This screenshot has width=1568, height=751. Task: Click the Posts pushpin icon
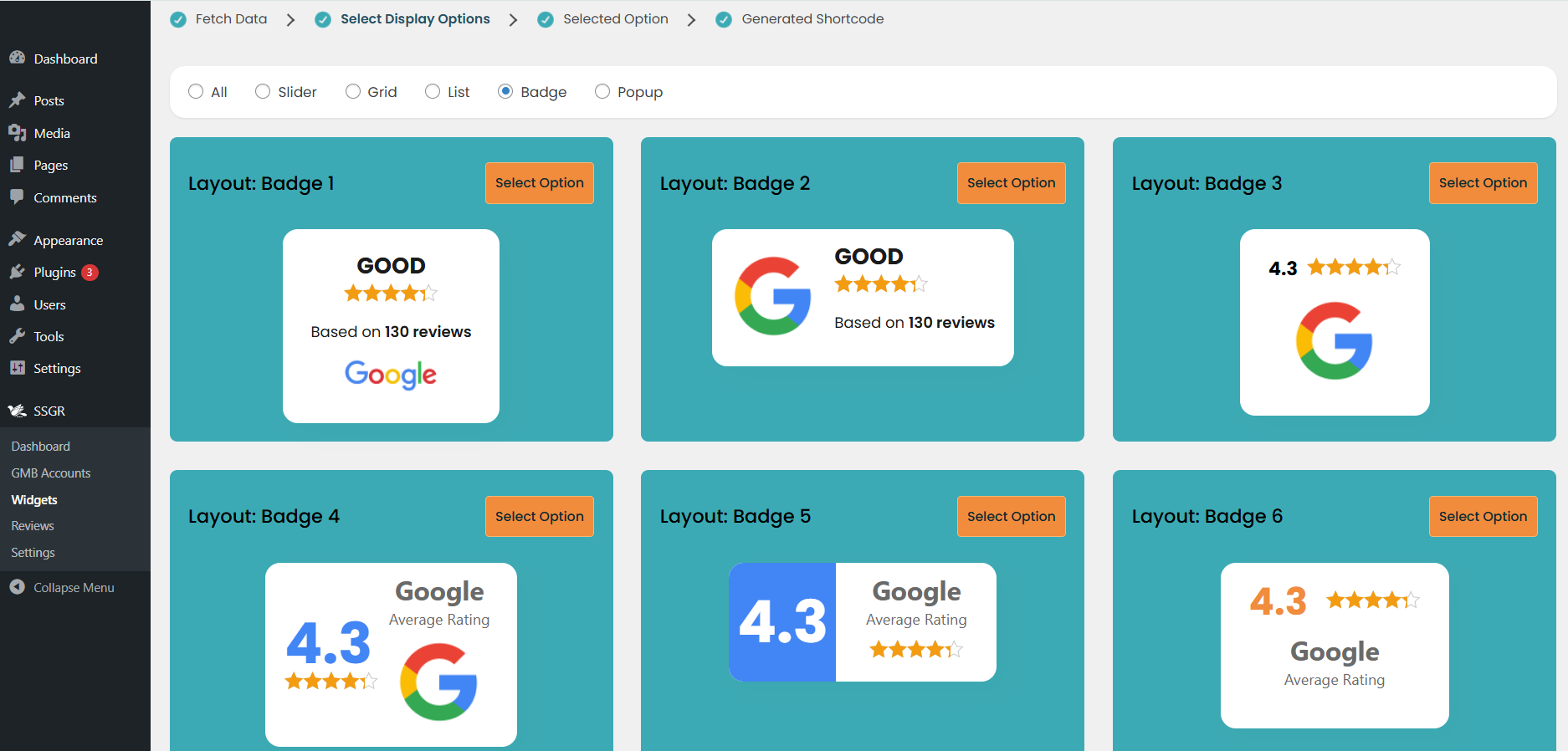17,100
